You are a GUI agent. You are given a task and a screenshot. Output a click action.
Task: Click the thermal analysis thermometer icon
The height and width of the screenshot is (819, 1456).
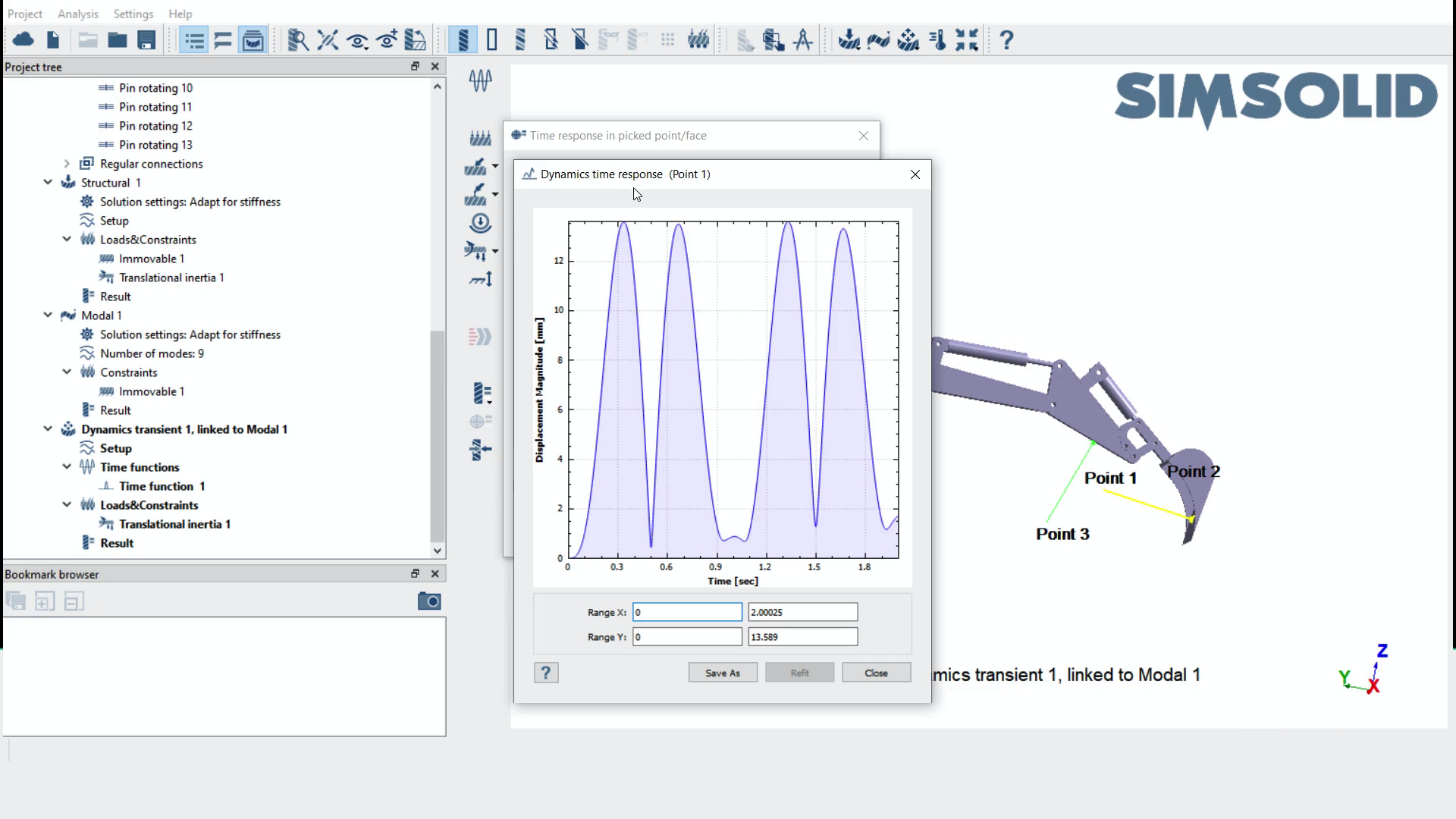(938, 39)
